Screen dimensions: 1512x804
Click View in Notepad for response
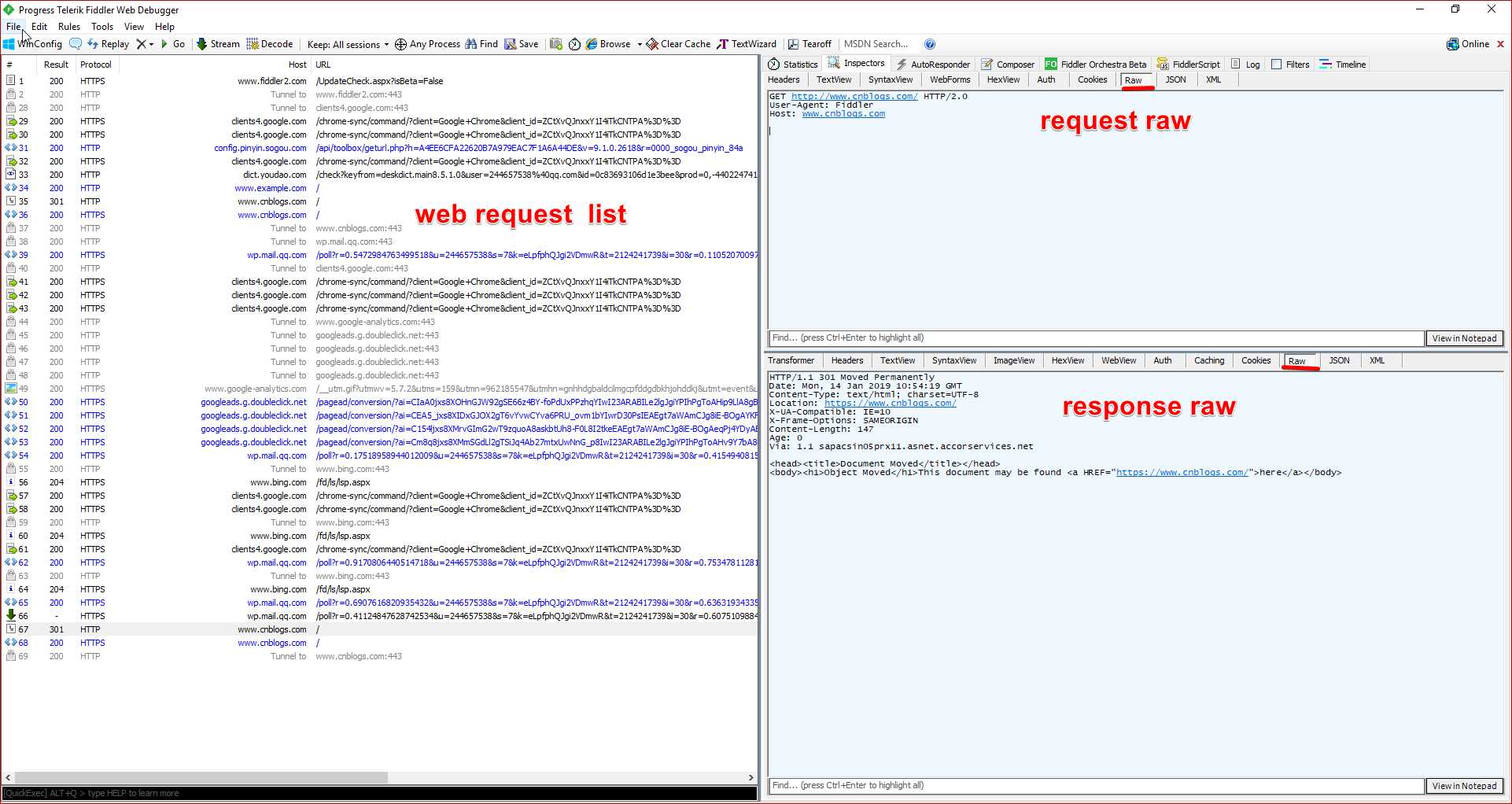[1464, 786]
